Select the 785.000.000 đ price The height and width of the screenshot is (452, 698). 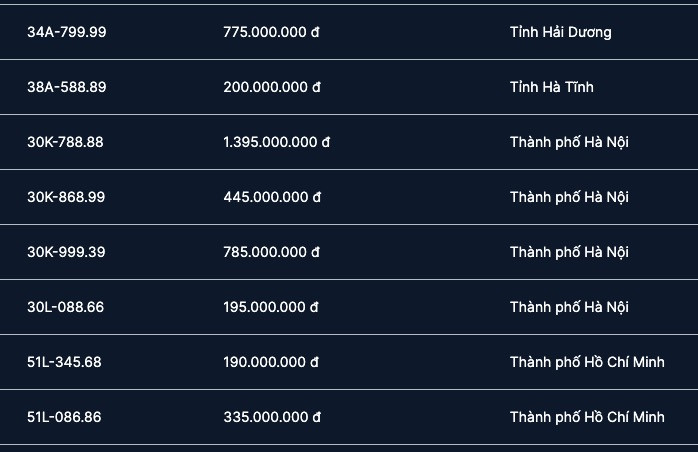click(x=271, y=252)
